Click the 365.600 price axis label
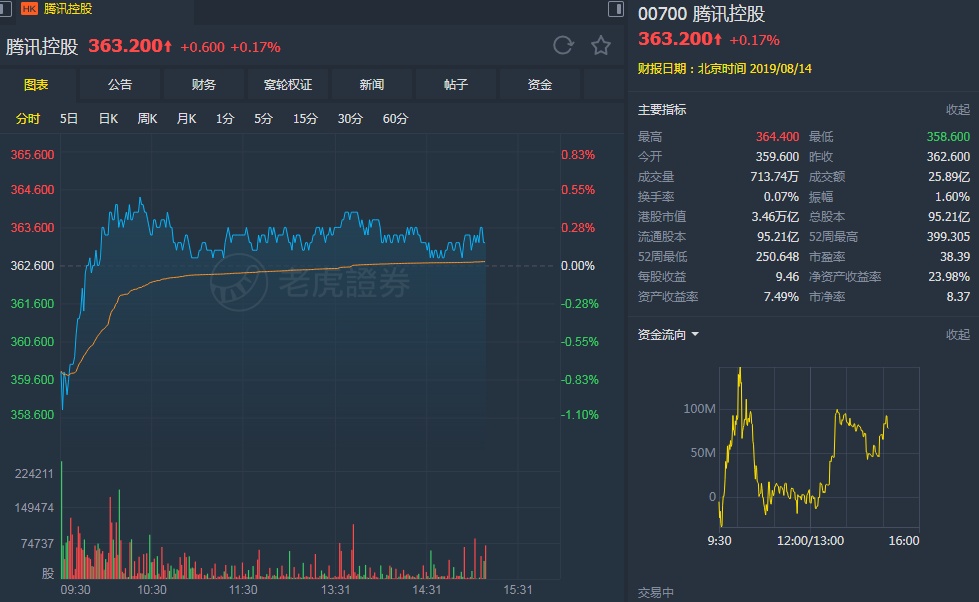The height and width of the screenshot is (602, 979). [x=32, y=155]
